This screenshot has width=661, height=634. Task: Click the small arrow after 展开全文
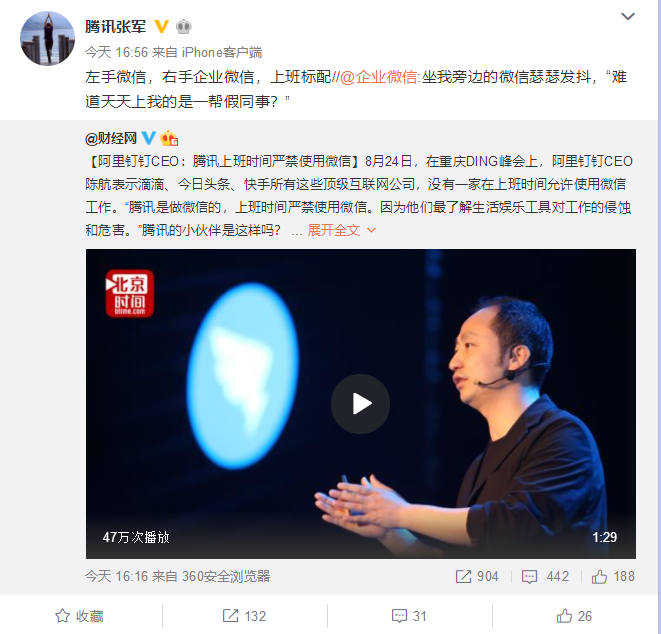pyautogui.click(x=371, y=230)
